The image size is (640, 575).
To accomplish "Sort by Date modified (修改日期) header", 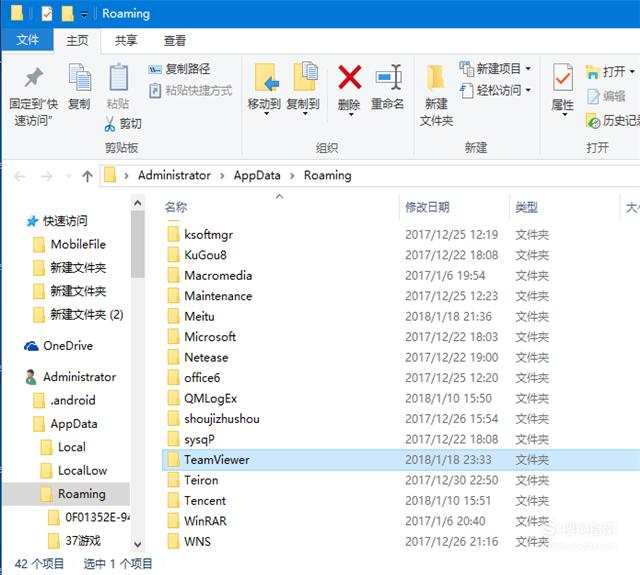I will pos(427,207).
